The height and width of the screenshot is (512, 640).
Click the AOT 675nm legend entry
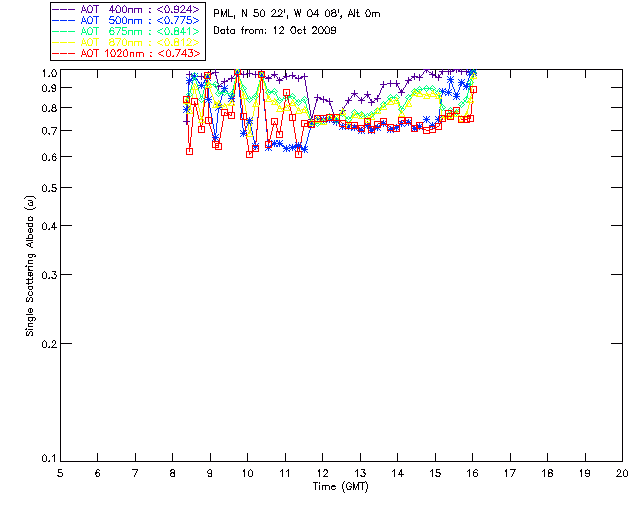click(126, 31)
